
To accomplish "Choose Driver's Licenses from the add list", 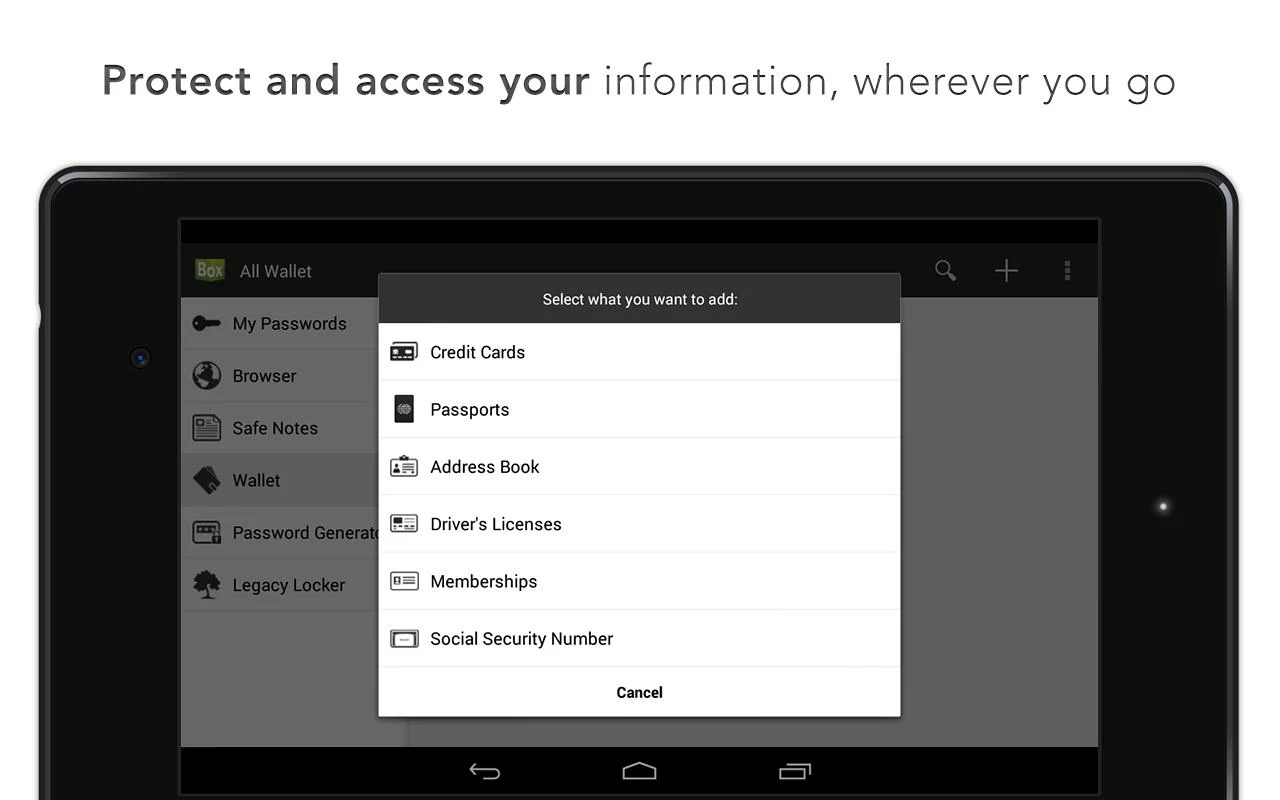I will [639, 524].
